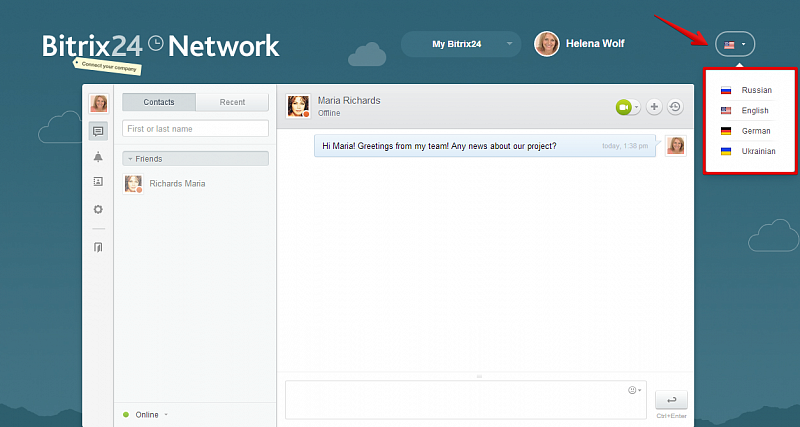Screen dimensions: 800x427
Task: Click the Offline status text
Action: (x=329, y=113)
